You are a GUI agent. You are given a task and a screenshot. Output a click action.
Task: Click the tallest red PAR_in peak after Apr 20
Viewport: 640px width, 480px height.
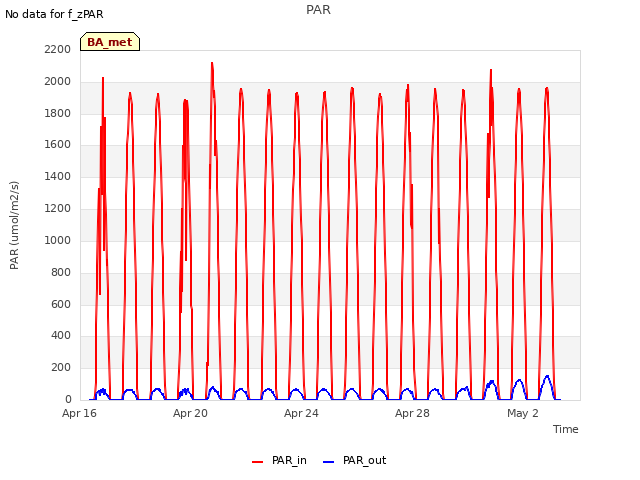[212, 64]
